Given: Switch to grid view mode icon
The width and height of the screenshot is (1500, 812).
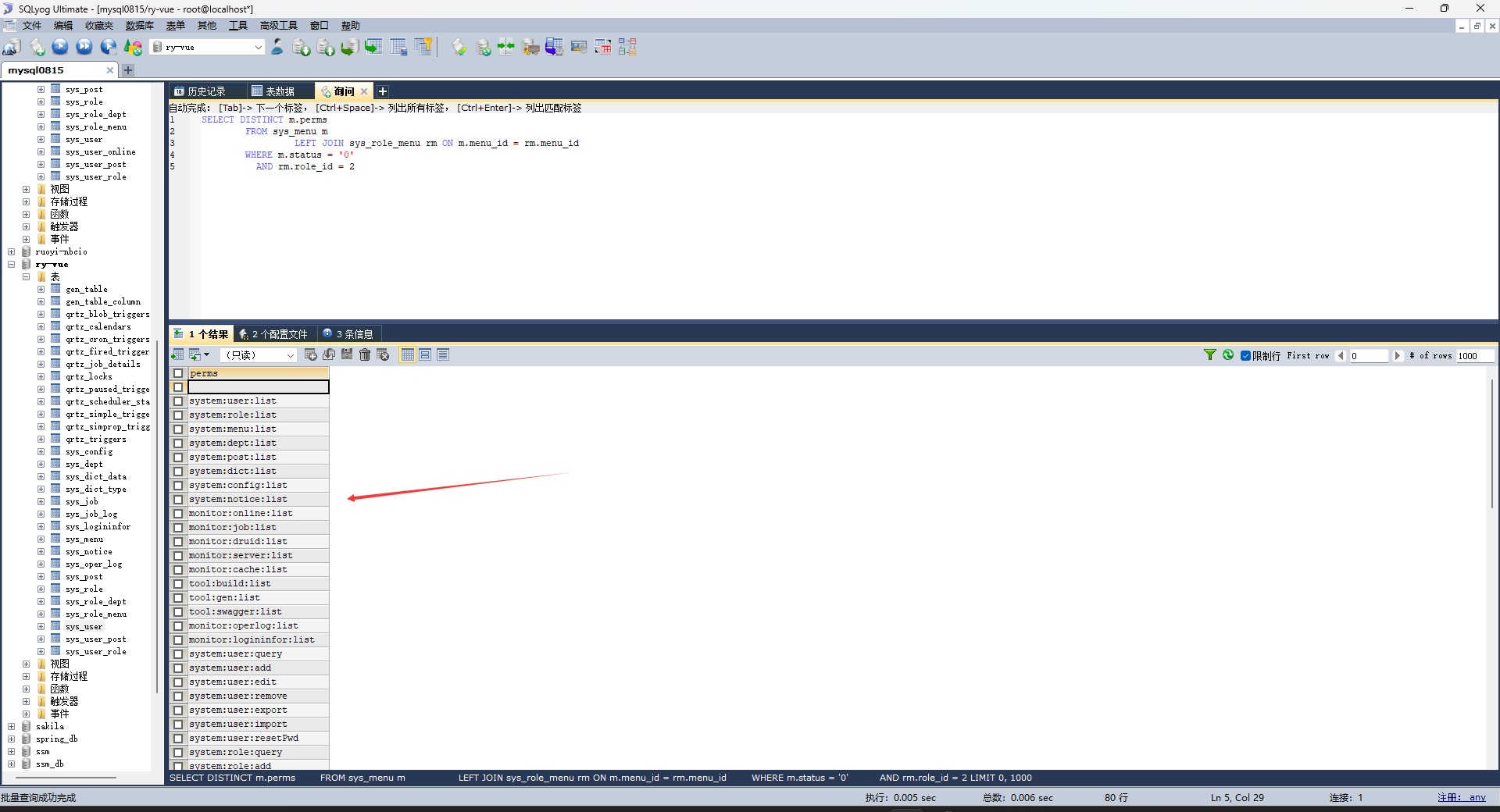Looking at the screenshot, I should tap(407, 355).
